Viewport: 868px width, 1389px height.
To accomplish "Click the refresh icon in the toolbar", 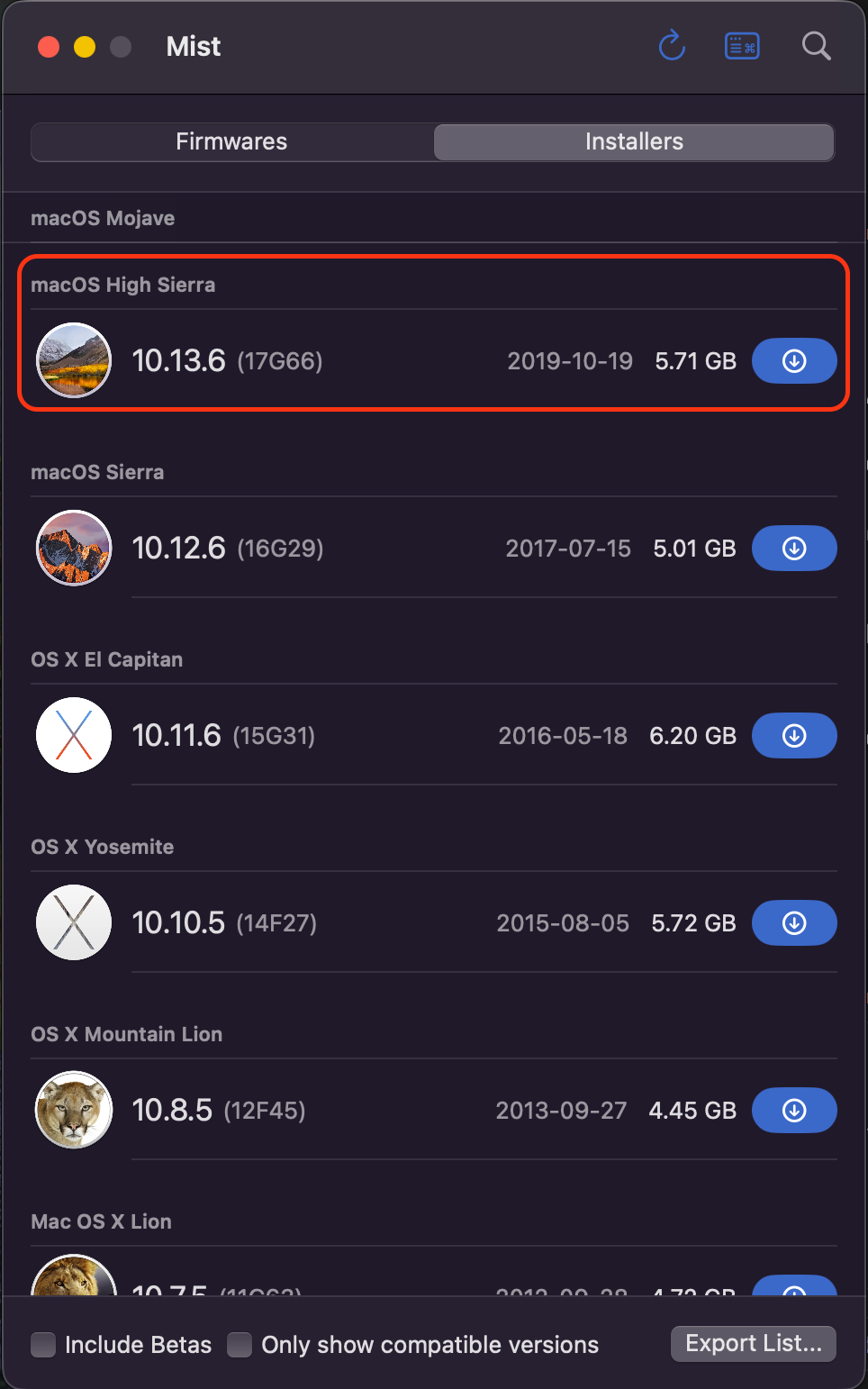I will (x=672, y=46).
